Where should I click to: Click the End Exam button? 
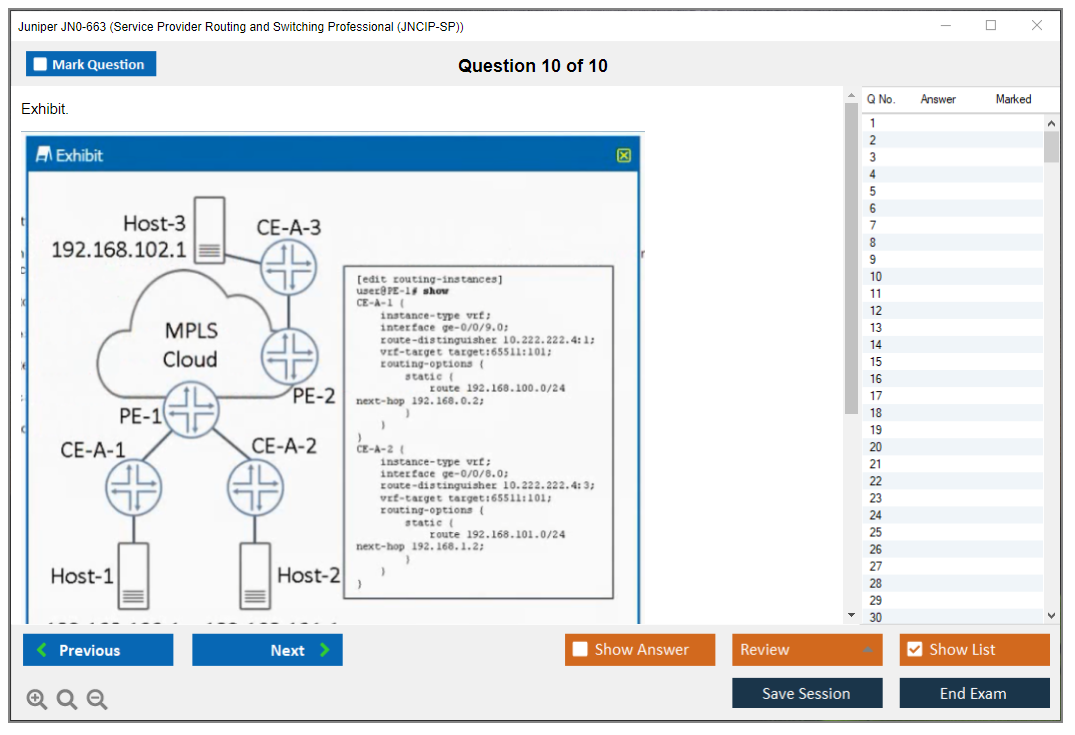pos(974,693)
